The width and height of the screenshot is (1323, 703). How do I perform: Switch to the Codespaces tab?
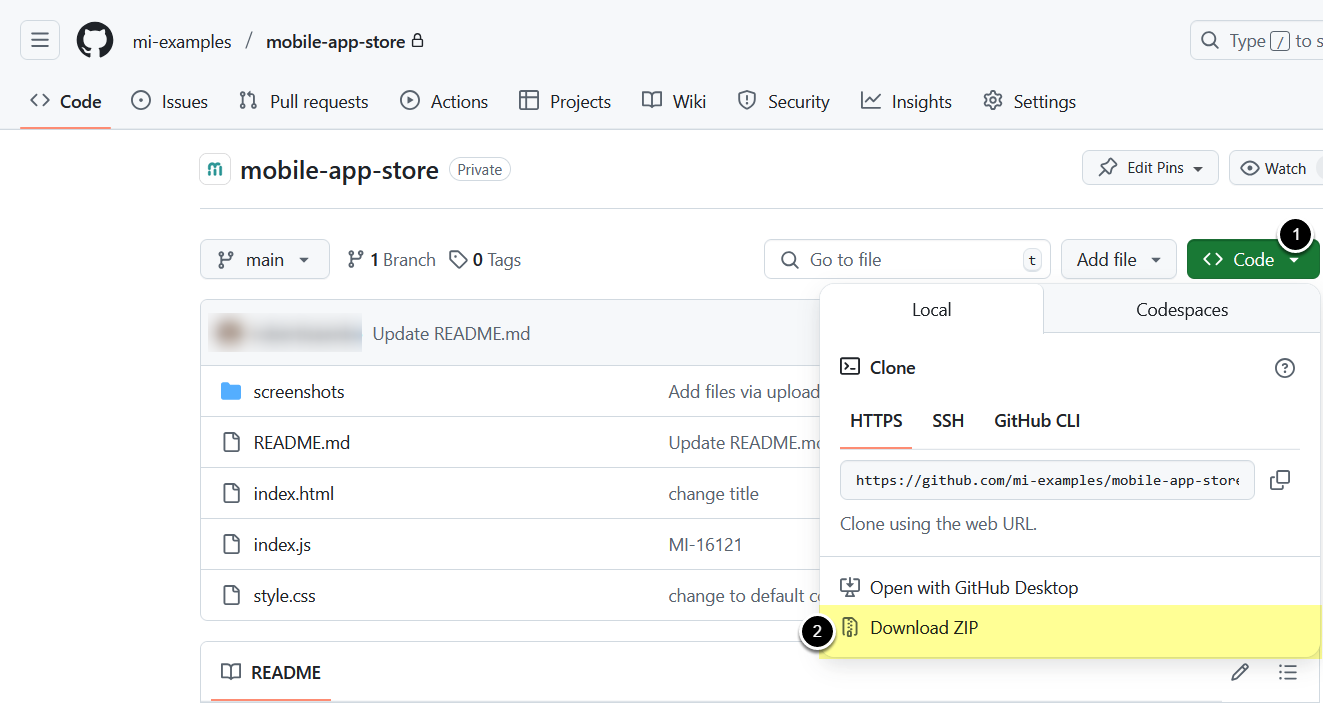coord(1181,310)
